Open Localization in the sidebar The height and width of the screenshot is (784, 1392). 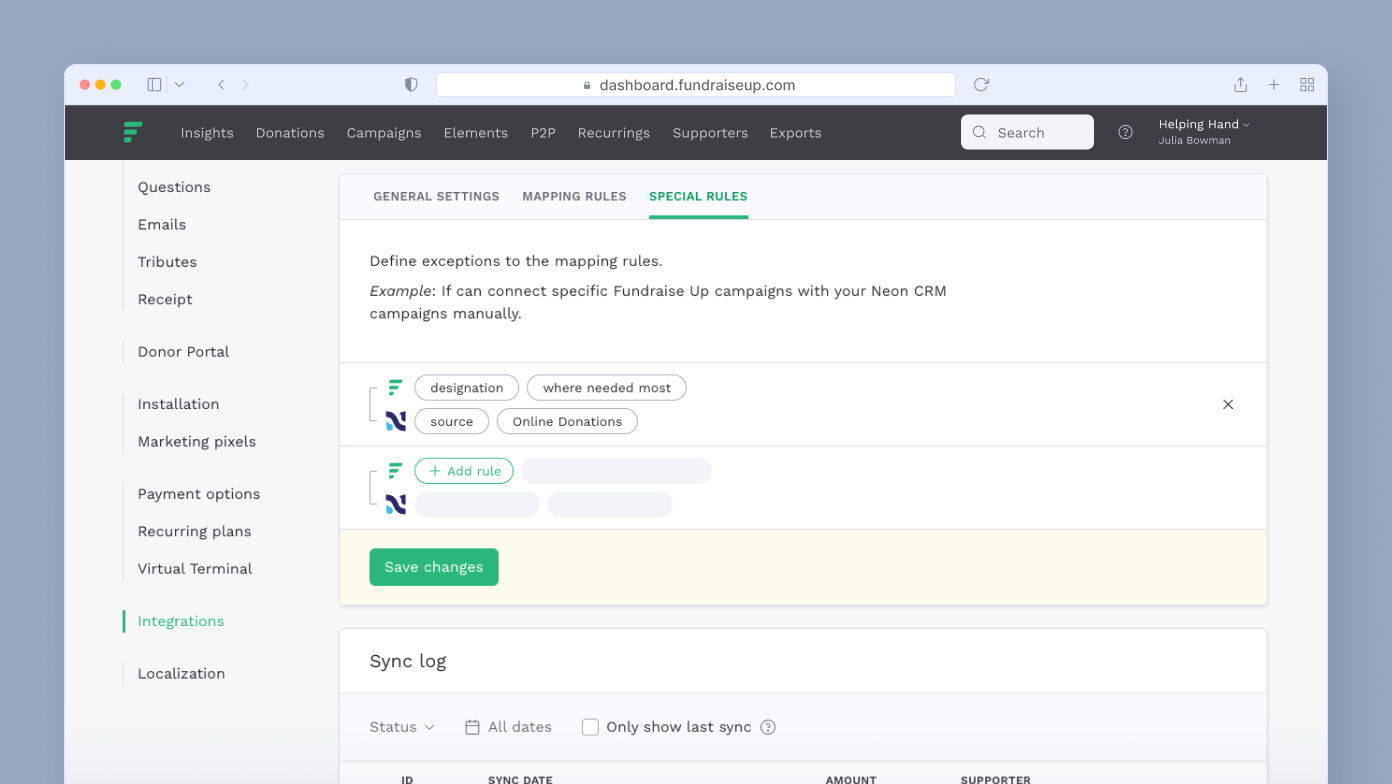181,674
